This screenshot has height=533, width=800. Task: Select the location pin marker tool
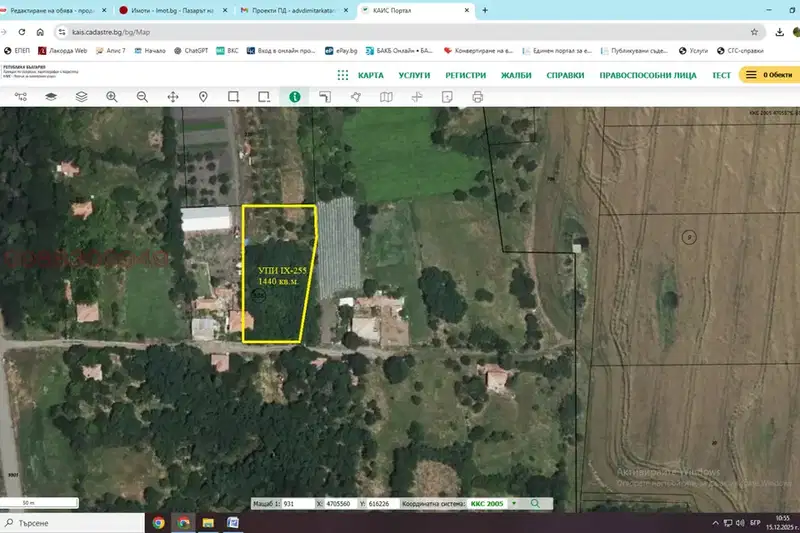(203, 97)
